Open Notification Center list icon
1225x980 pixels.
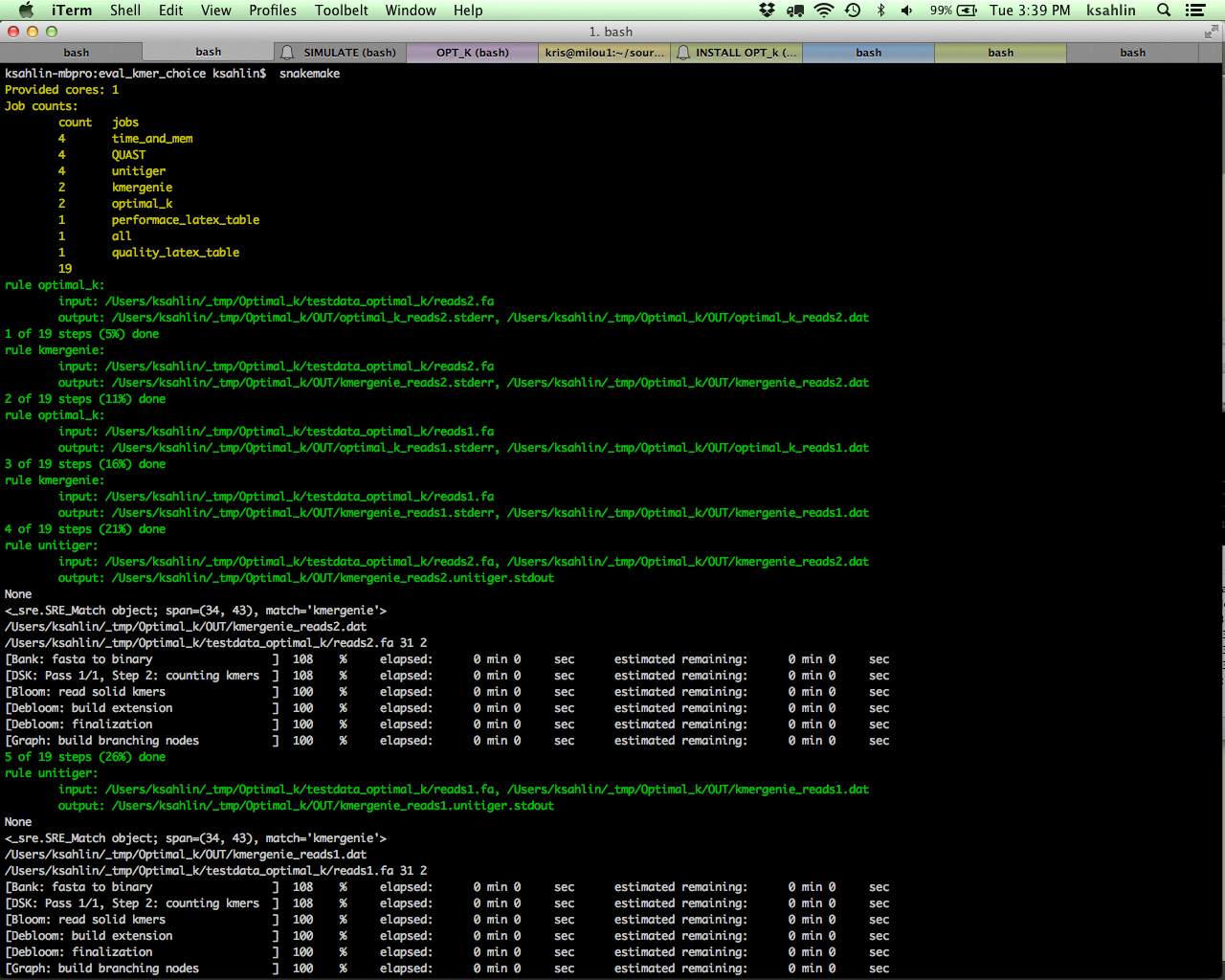pos(1195,10)
